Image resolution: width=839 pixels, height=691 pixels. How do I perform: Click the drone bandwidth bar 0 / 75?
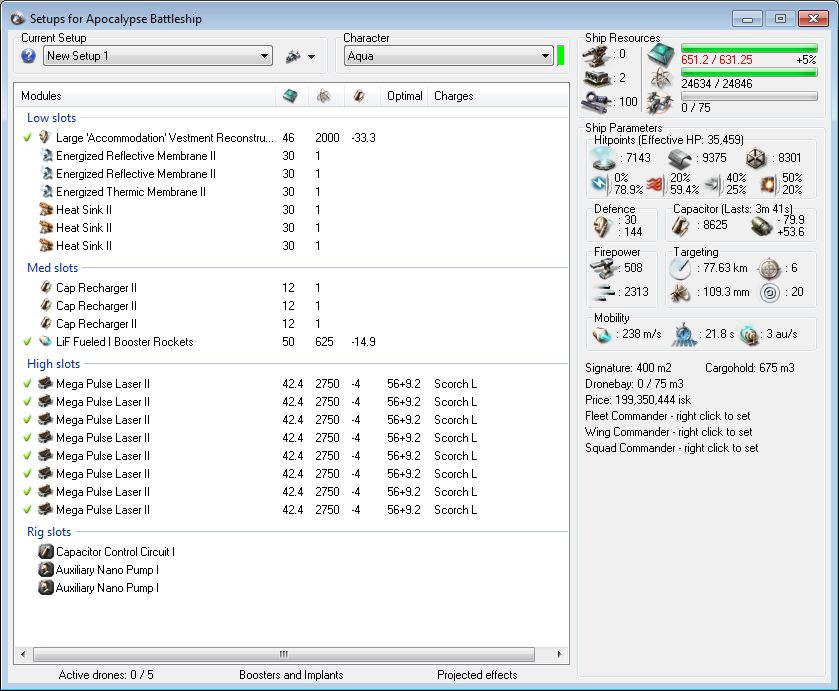749,96
